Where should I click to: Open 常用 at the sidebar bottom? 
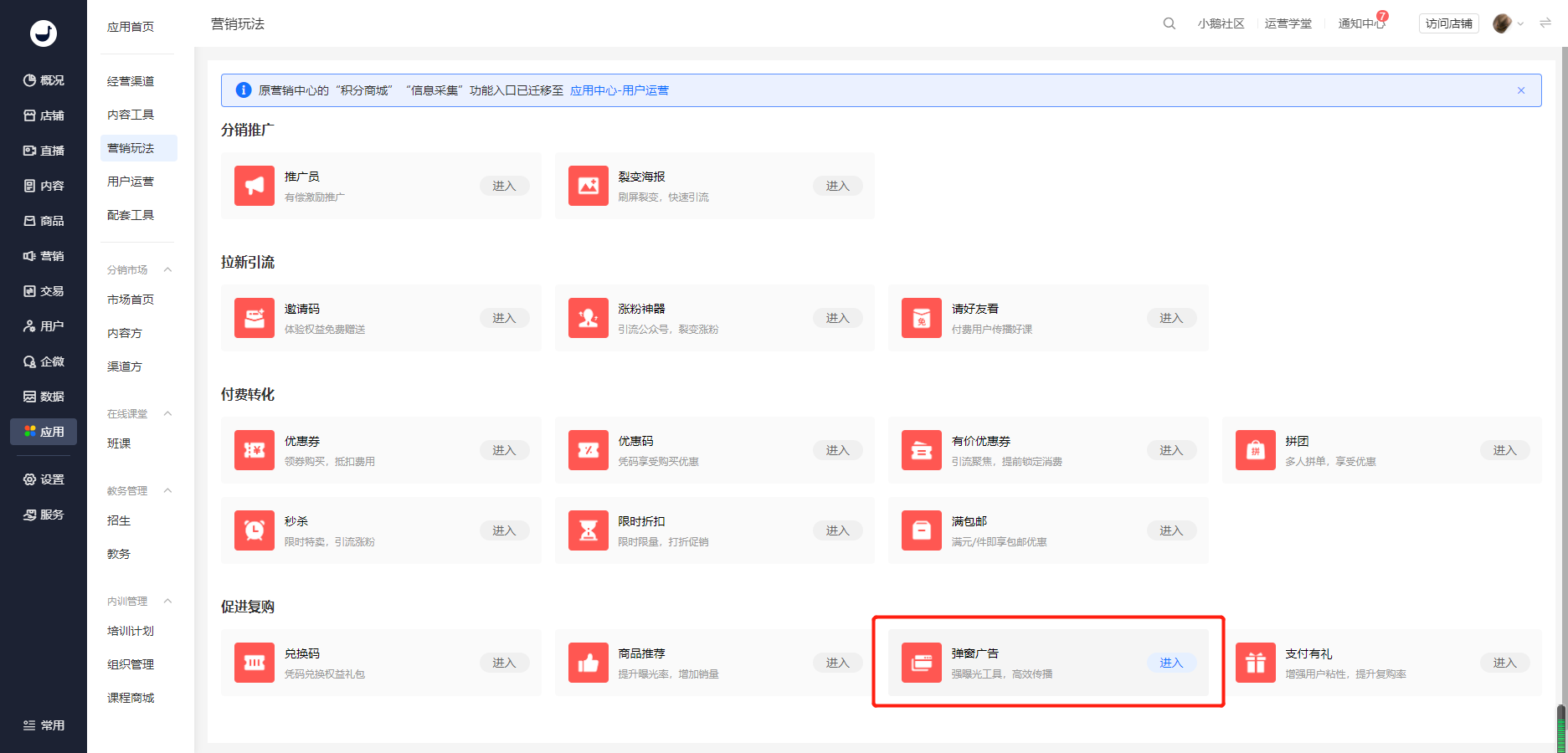click(44, 725)
